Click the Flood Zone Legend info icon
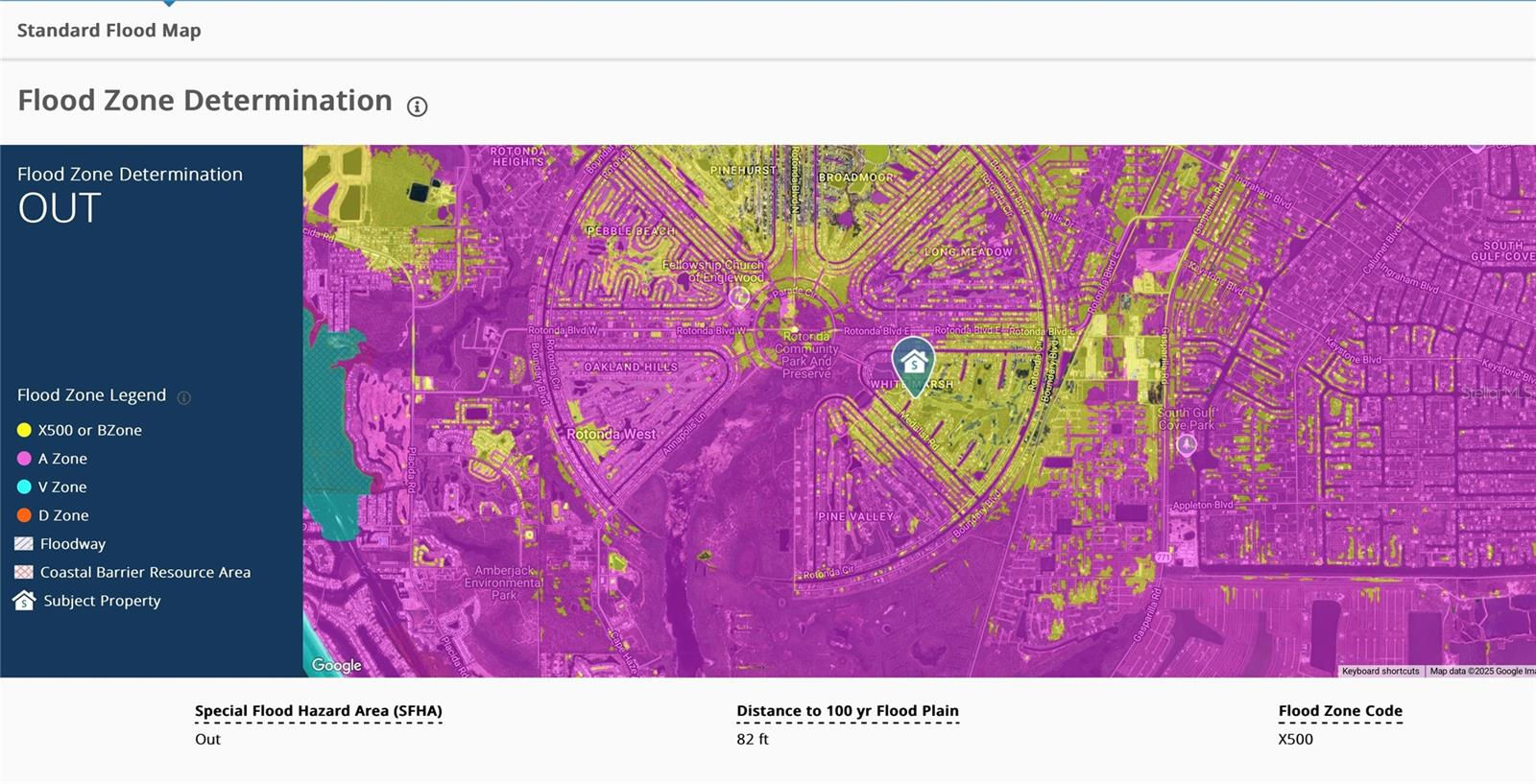The height and width of the screenshot is (784, 1536). click(x=184, y=397)
